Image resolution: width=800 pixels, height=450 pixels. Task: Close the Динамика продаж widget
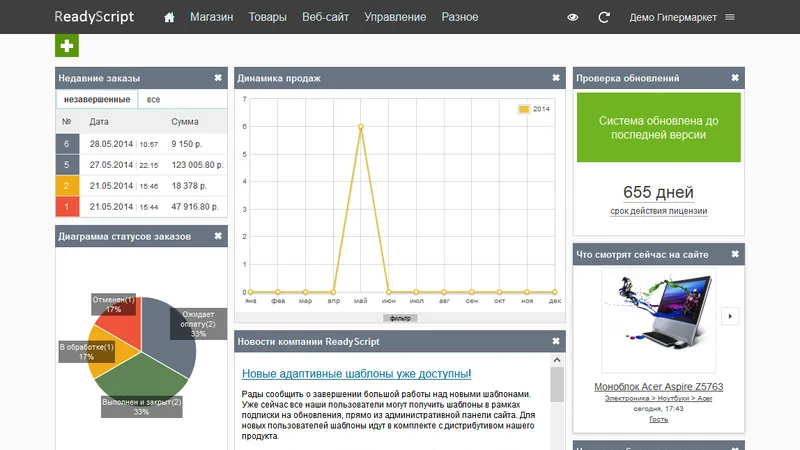tap(556, 78)
